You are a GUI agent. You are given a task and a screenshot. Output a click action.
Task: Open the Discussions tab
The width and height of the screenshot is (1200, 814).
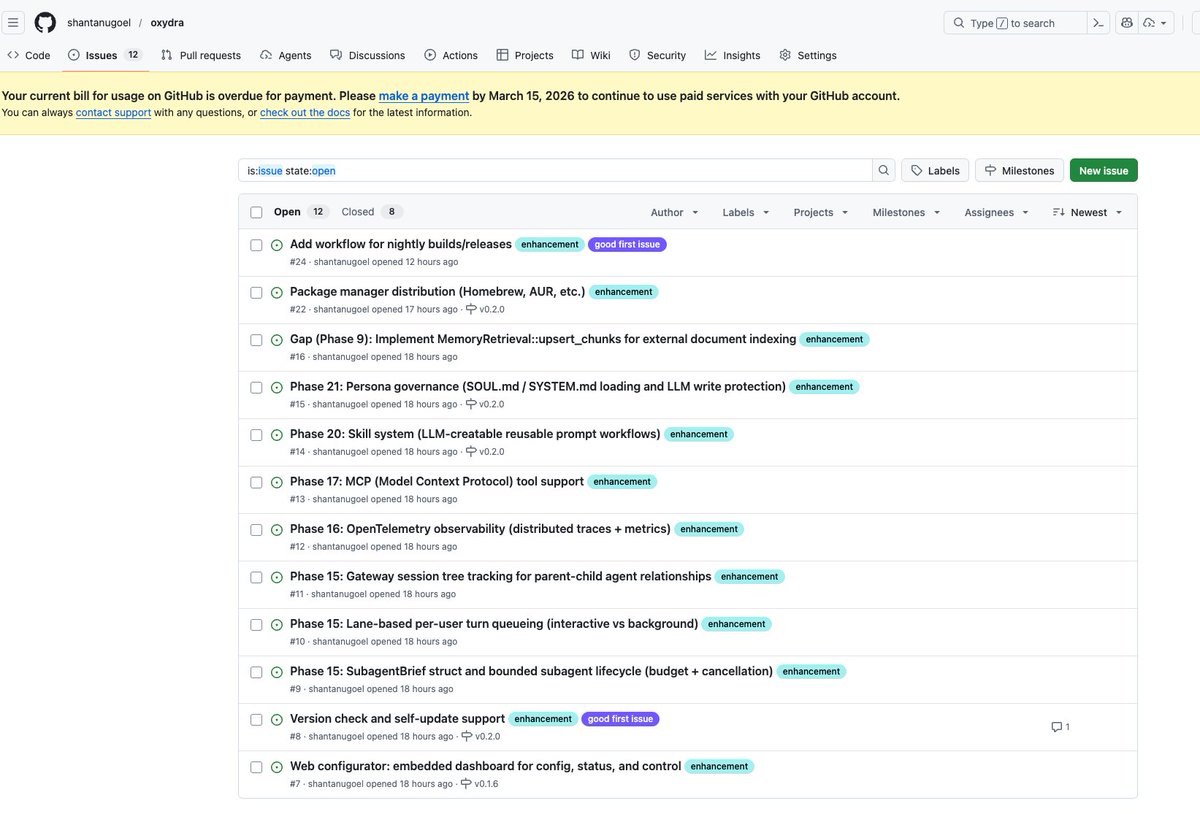pos(368,55)
